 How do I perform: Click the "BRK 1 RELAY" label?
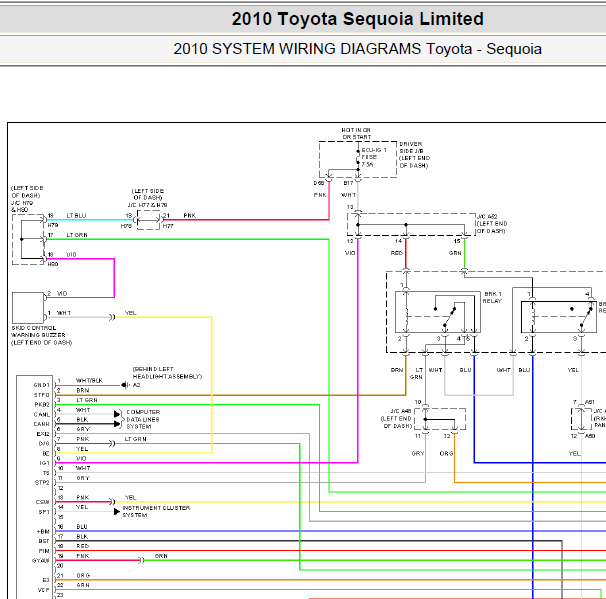coord(492,297)
